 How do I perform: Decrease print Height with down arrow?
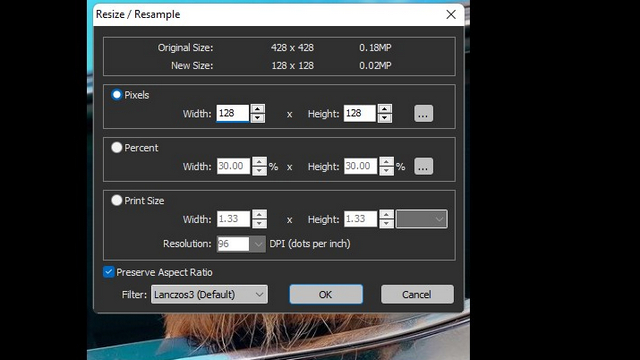coord(386,223)
